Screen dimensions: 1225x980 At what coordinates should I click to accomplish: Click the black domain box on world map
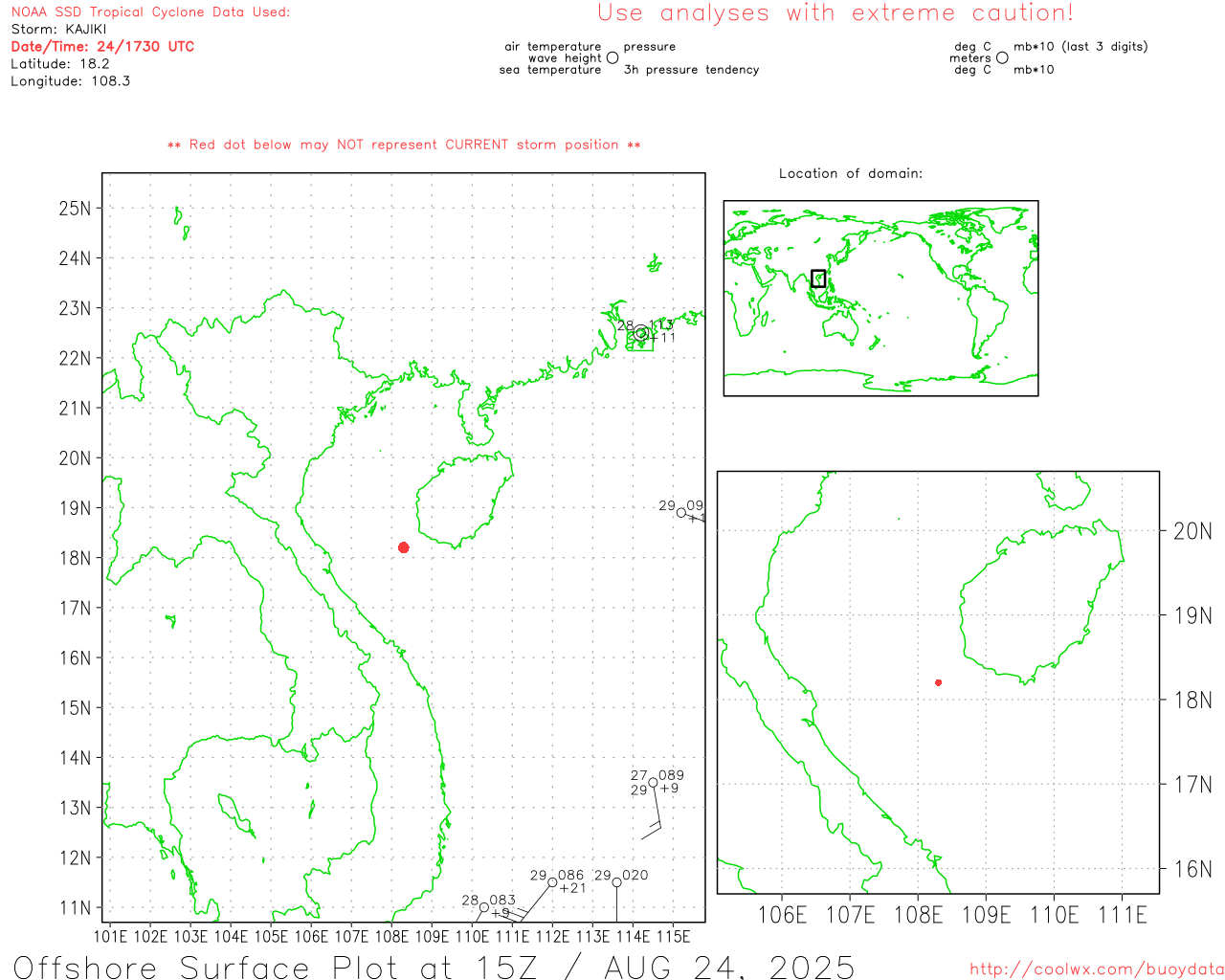[818, 278]
